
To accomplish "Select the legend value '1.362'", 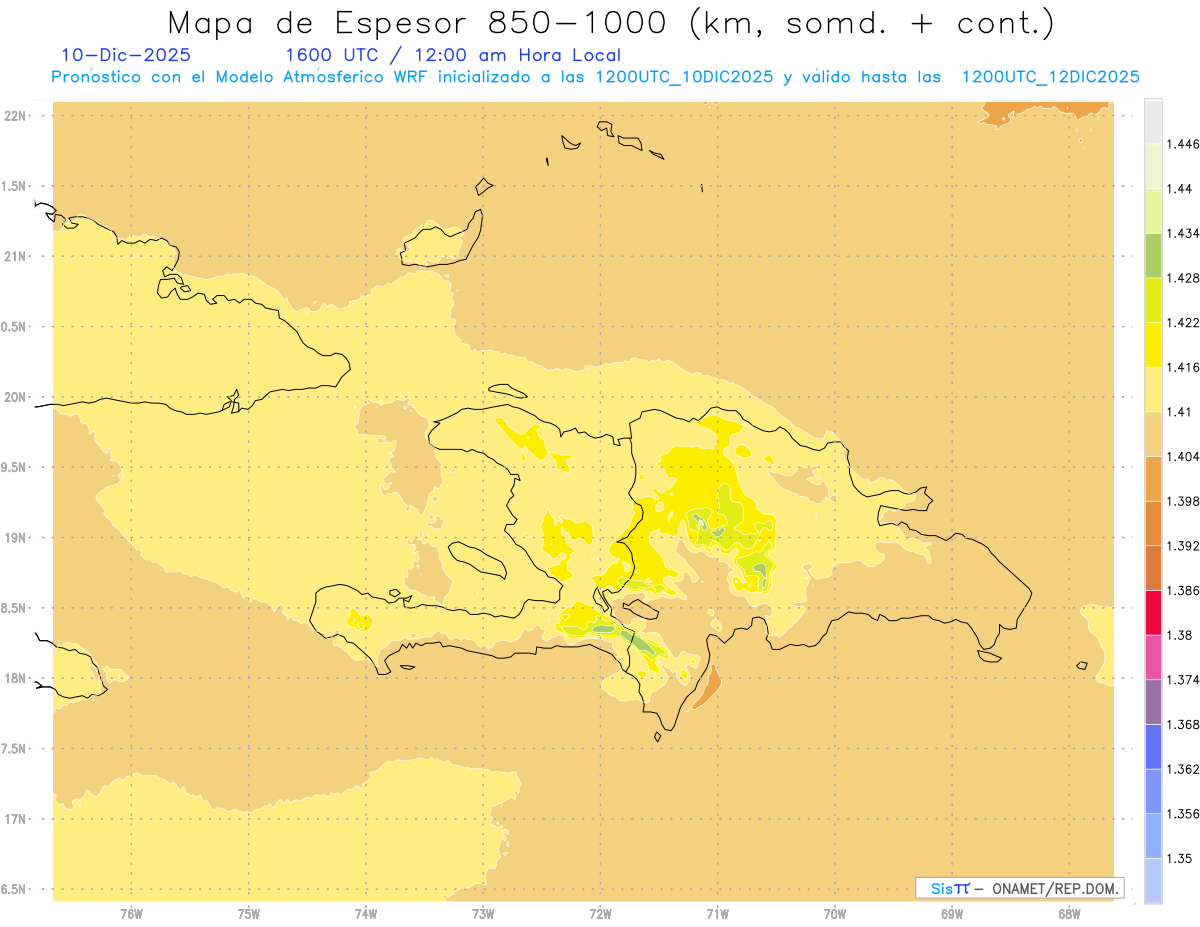I will pyautogui.click(x=1184, y=769).
